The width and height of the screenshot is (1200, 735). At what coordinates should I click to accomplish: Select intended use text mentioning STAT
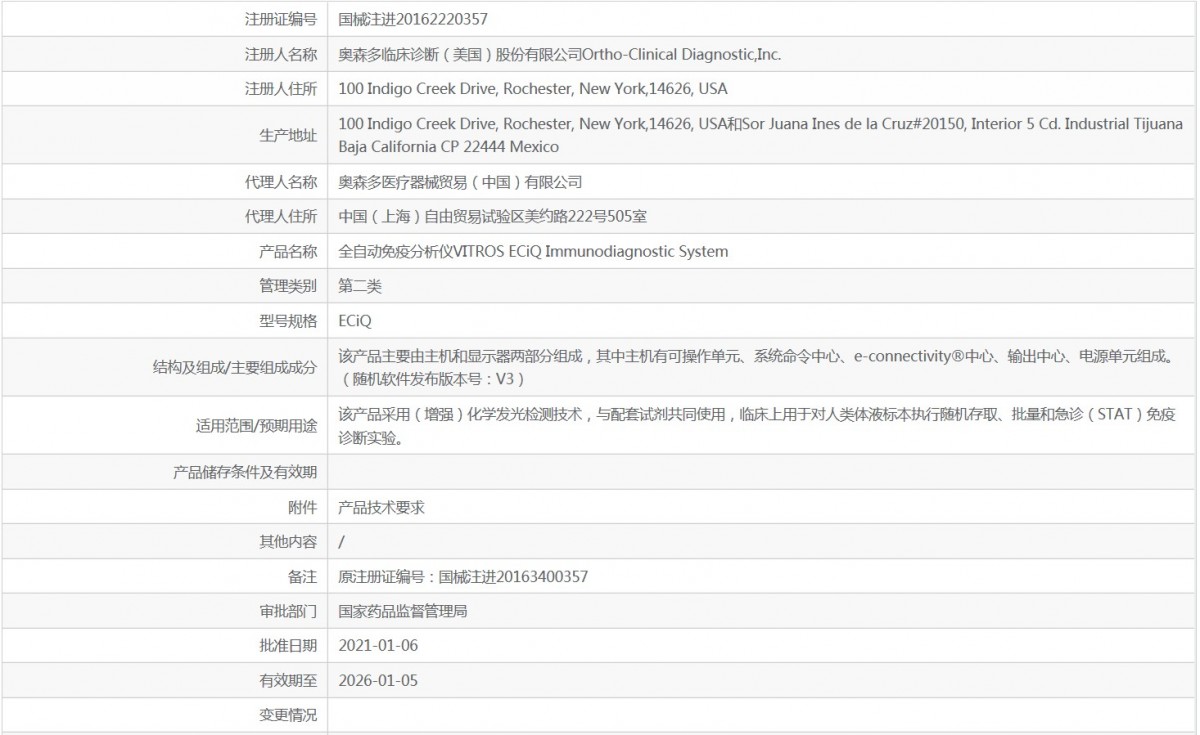[755, 425]
